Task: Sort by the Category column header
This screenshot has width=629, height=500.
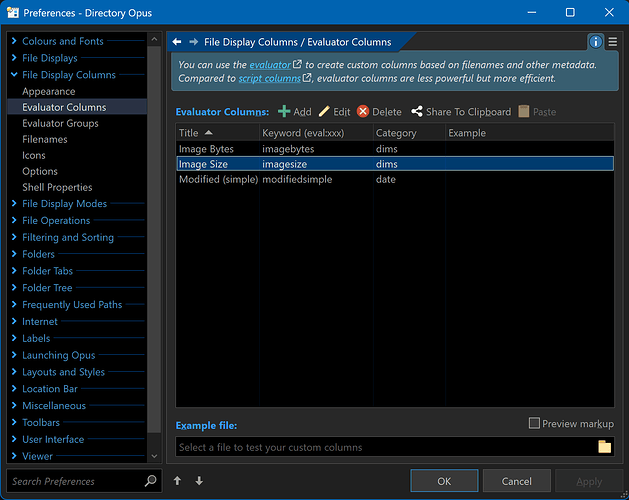Action: [x=409, y=133]
